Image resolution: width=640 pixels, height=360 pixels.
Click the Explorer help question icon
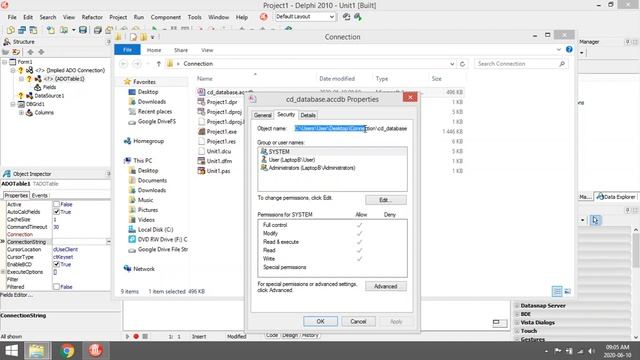569,49
